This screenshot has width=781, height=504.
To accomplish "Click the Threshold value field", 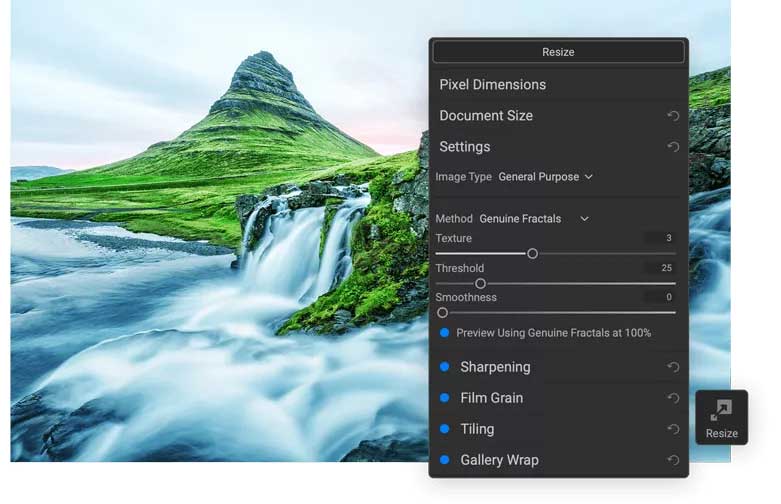I will [x=659, y=268].
